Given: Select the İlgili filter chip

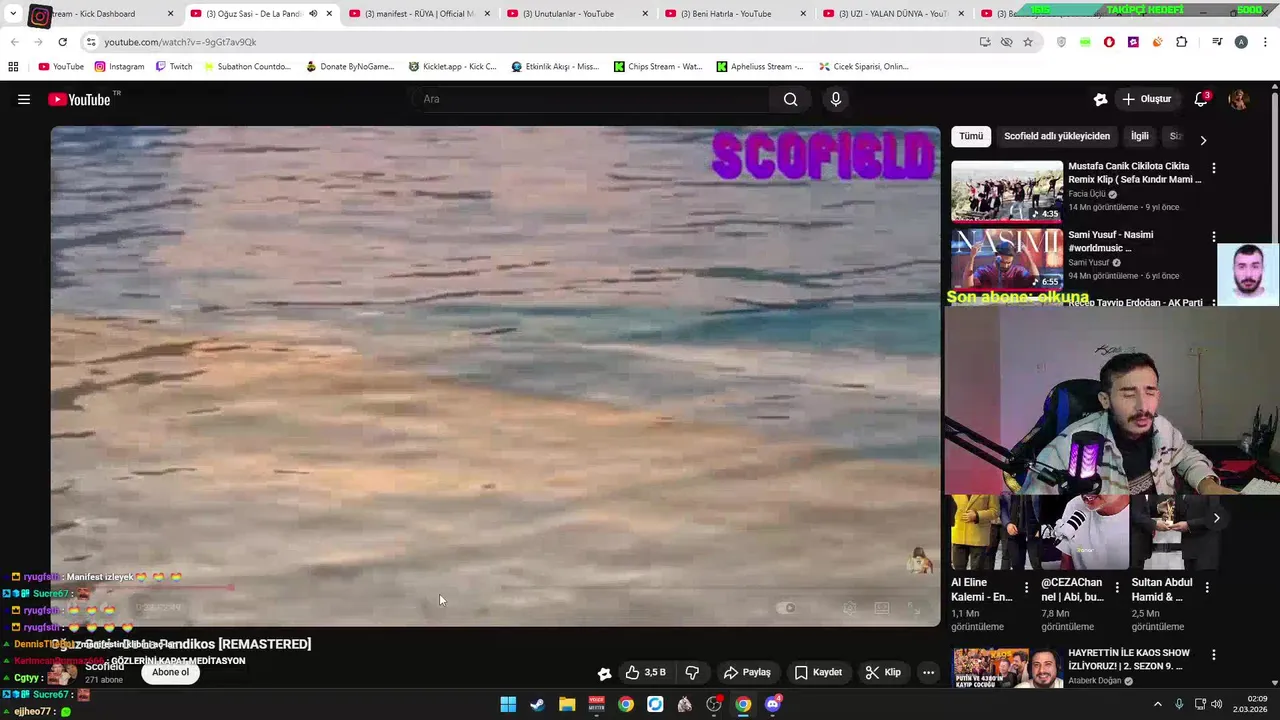Looking at the screenshot, I should [x=1140, y=136].
